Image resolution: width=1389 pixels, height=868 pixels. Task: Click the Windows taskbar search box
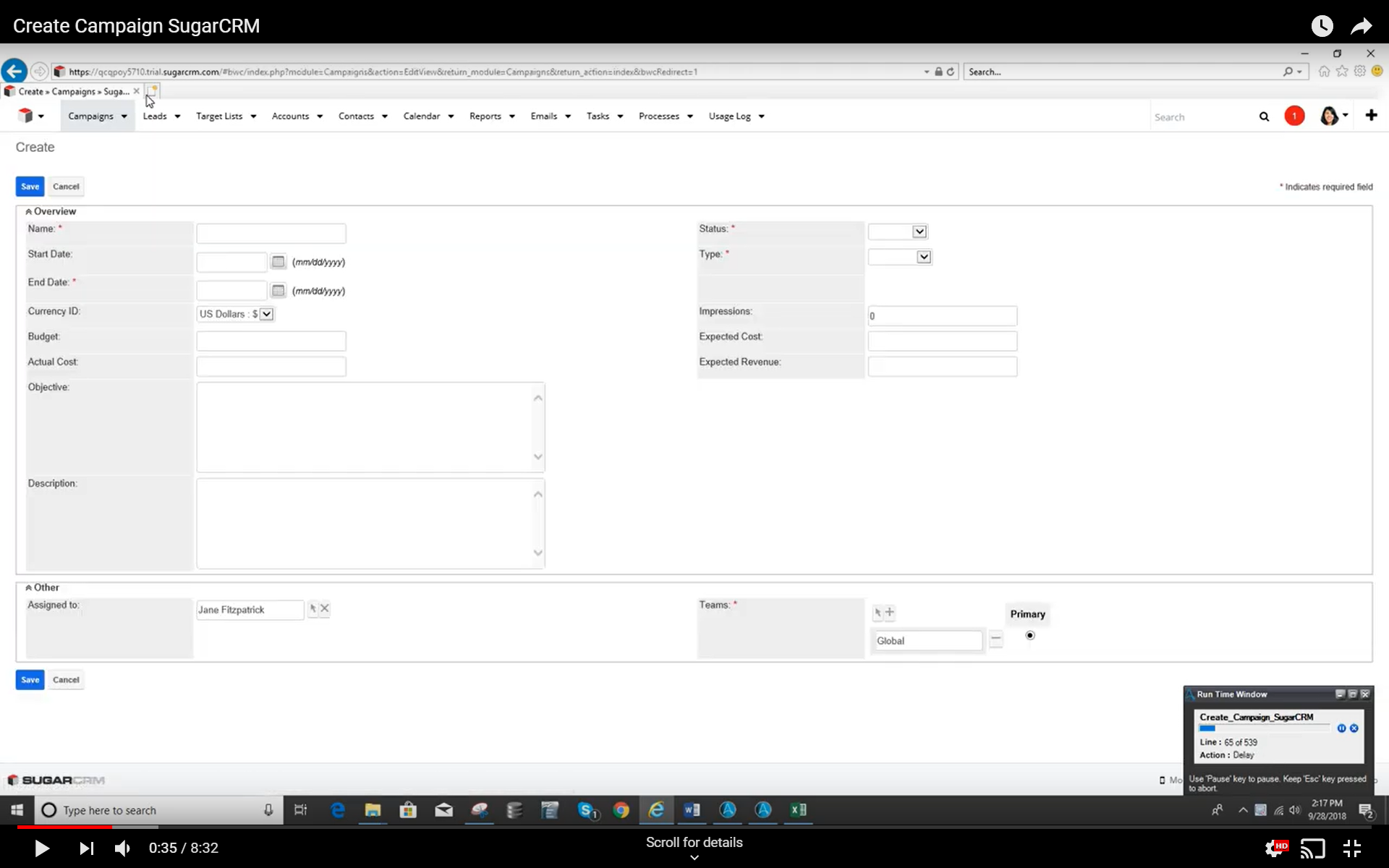(158, 810)
